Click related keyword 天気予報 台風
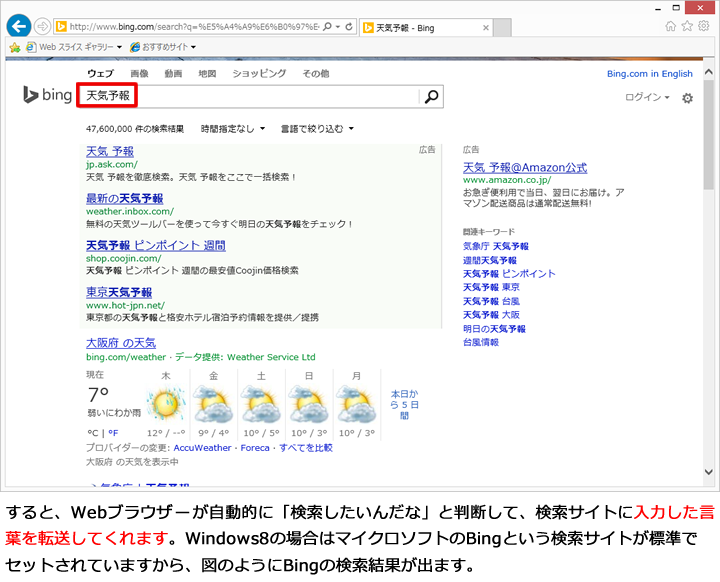Viewport: 720px width, 582px height. coord(491,301)
